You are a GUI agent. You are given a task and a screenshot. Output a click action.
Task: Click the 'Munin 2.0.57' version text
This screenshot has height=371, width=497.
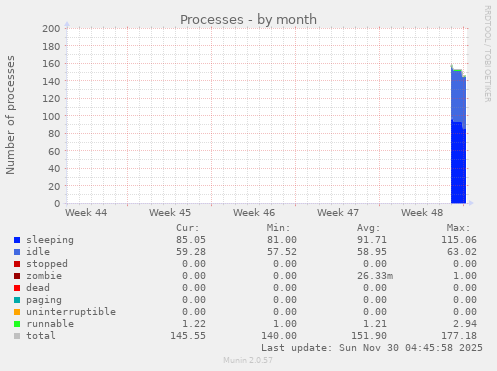coord(248,360)
